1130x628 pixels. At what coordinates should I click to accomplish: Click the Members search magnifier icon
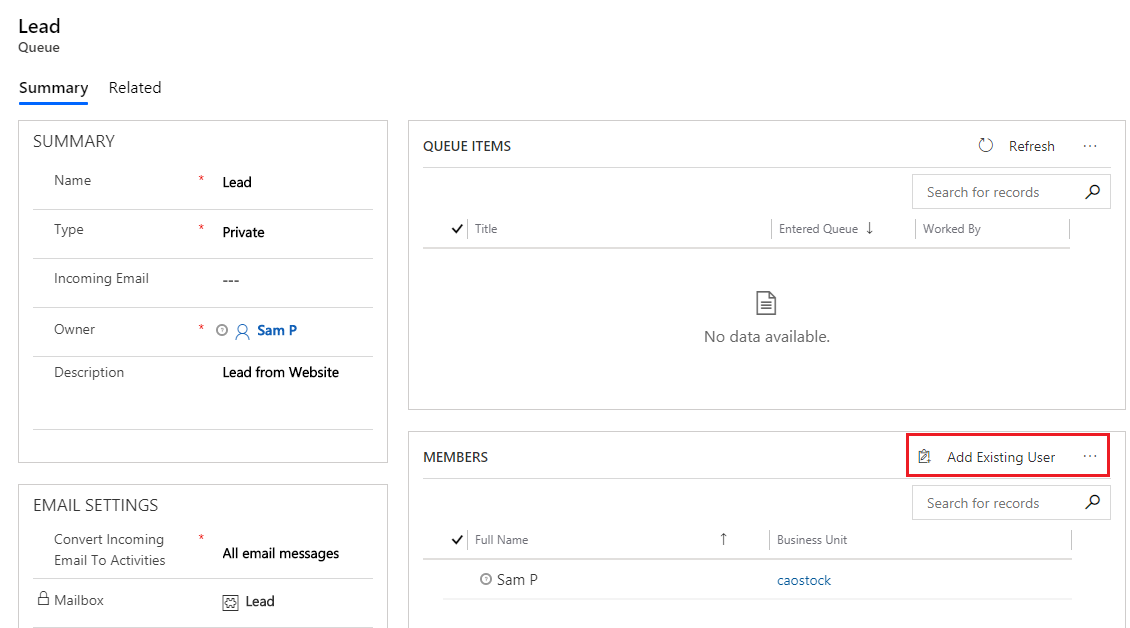coord(1093,503)
